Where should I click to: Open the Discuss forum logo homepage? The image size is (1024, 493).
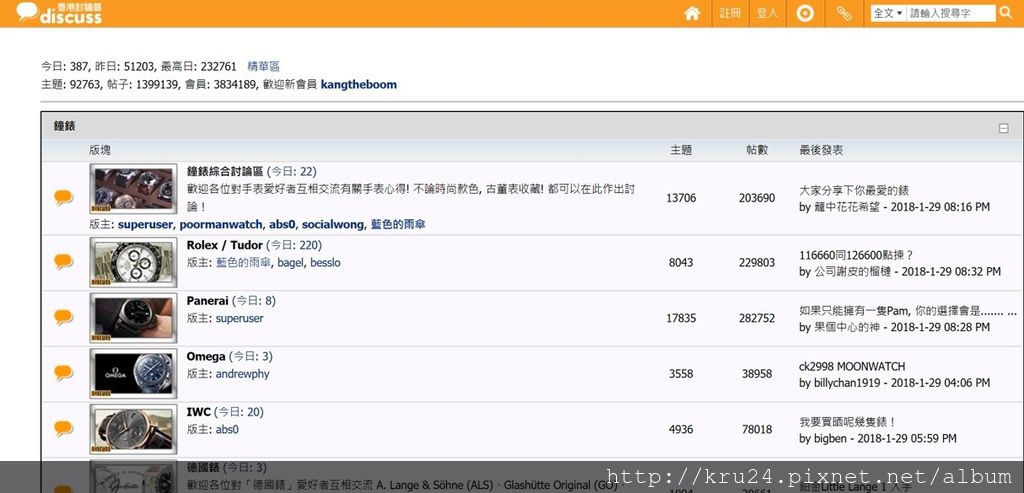(x=59, y=13)
